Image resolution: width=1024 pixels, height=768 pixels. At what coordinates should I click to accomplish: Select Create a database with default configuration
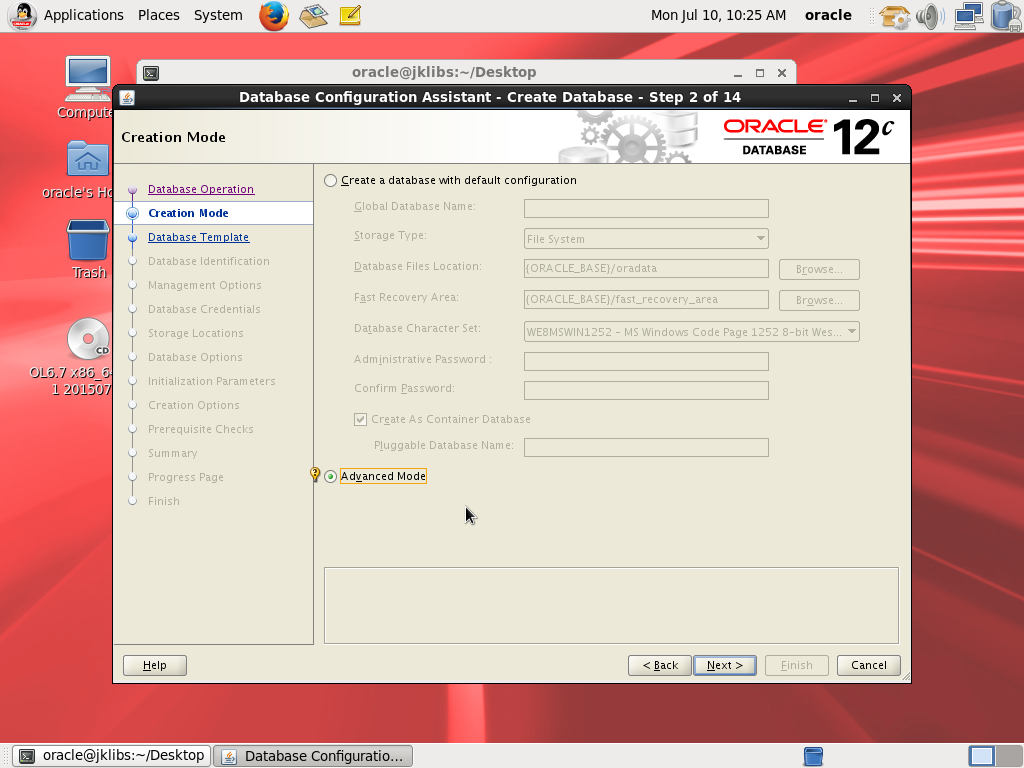(331, 181)
